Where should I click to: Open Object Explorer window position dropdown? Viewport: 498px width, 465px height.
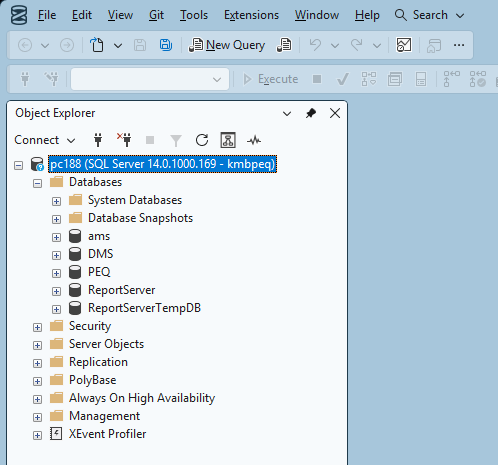pos(287,114)
